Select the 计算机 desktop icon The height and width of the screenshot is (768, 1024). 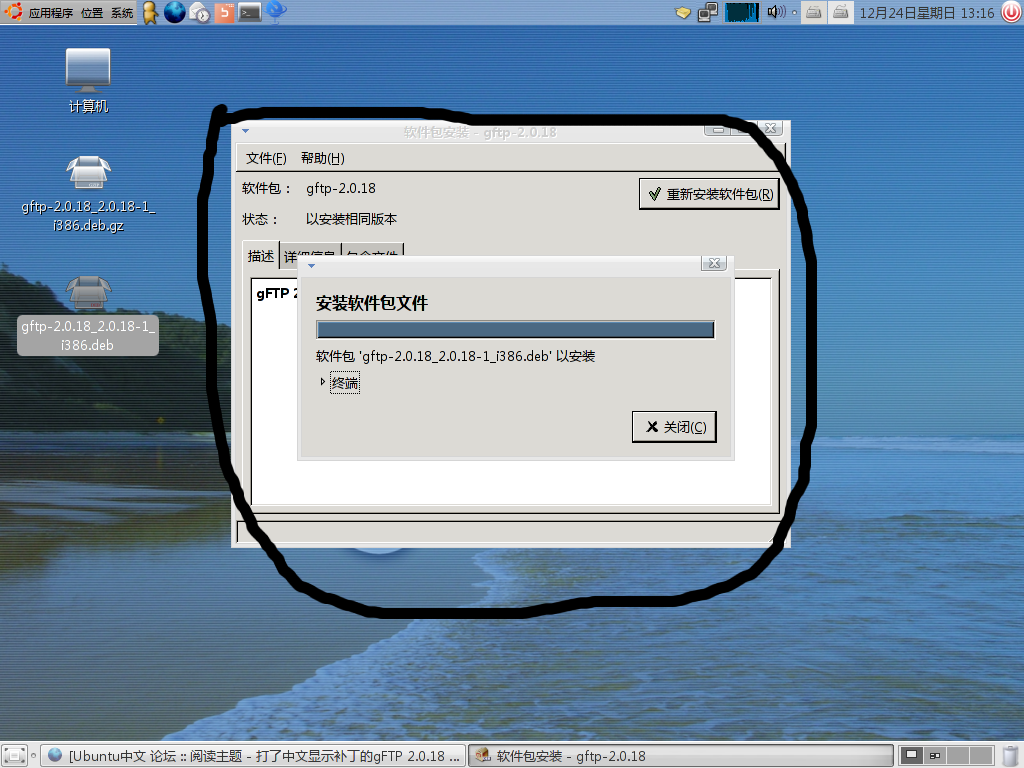(x=88, y=80)
